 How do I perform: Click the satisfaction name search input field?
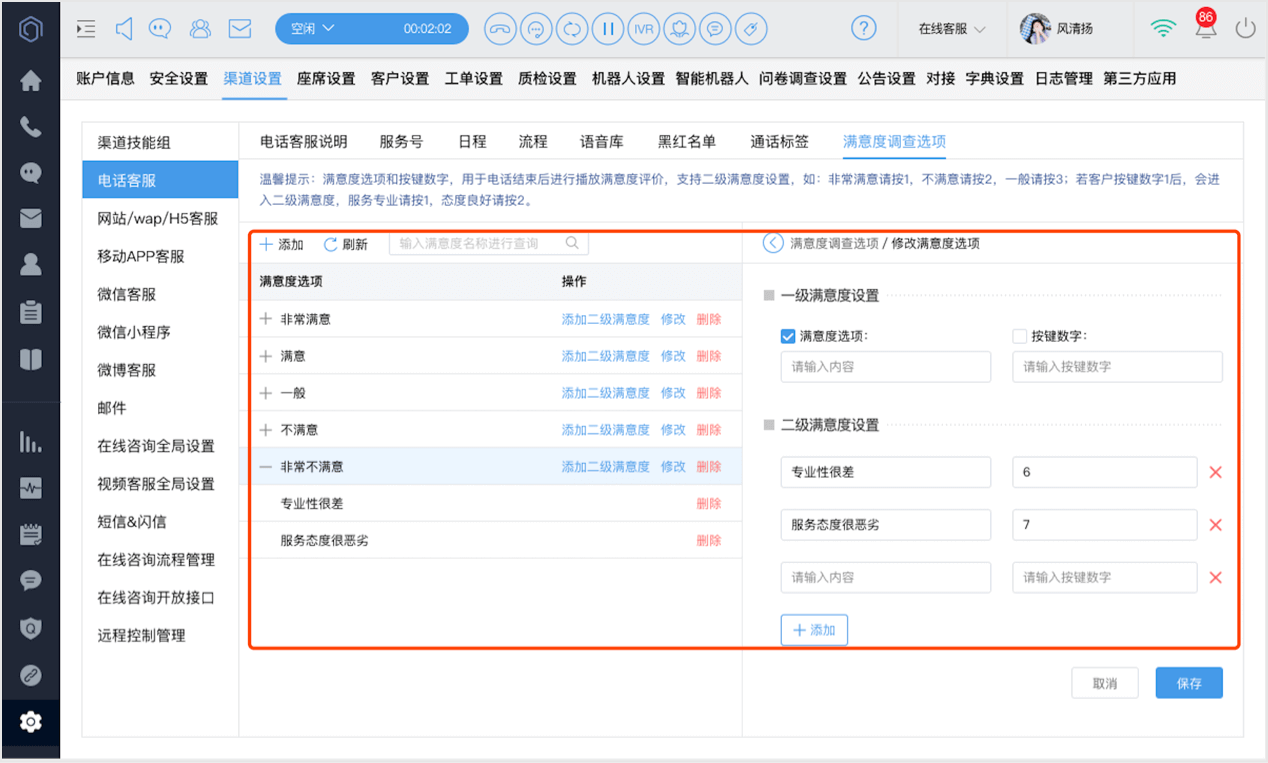tap(488, 243)
